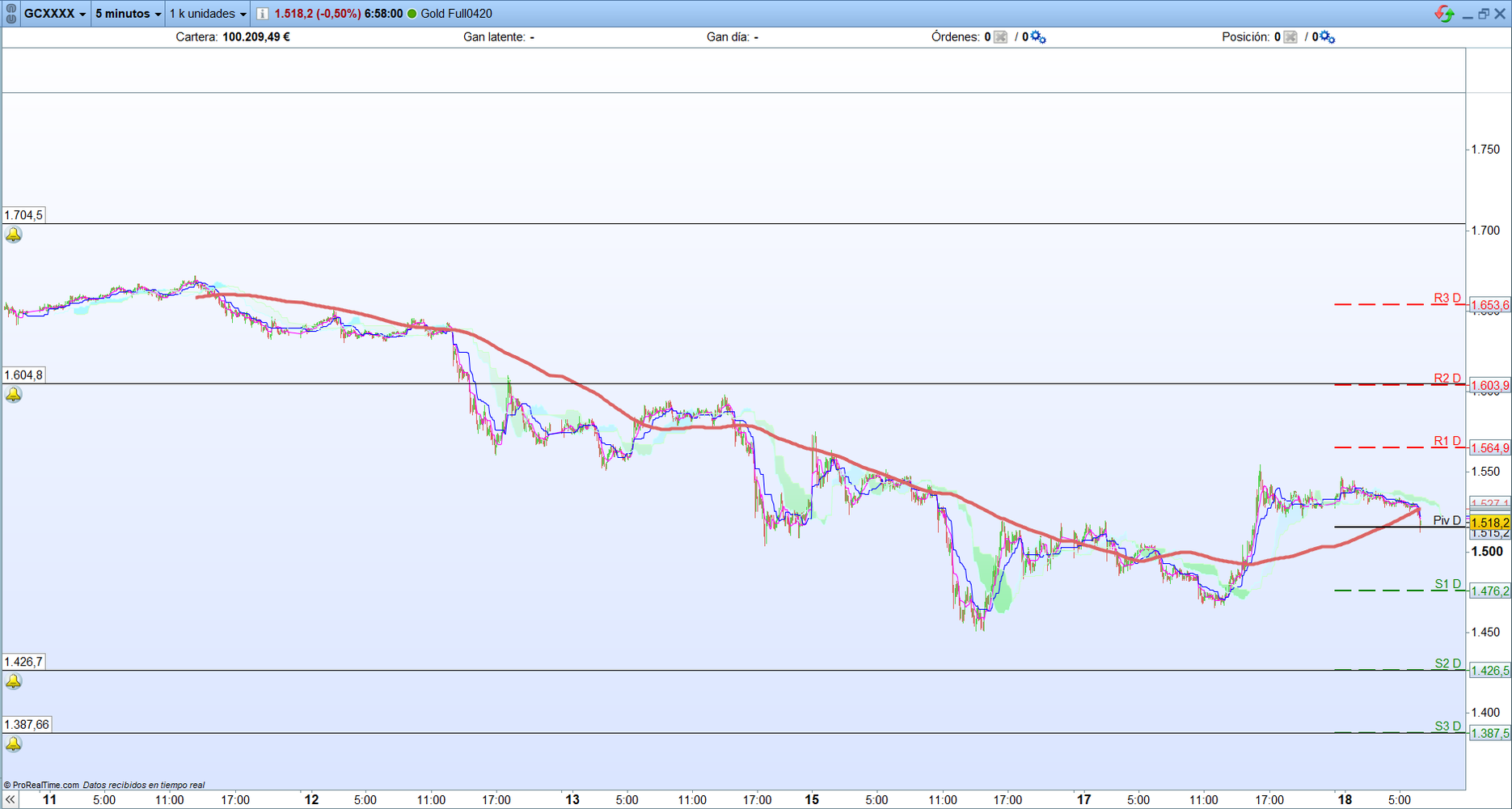This screenshot has width=1512, height=809.
Task: Click the bold 1.500 price axis label
Action: click(x=1487, y=552)
